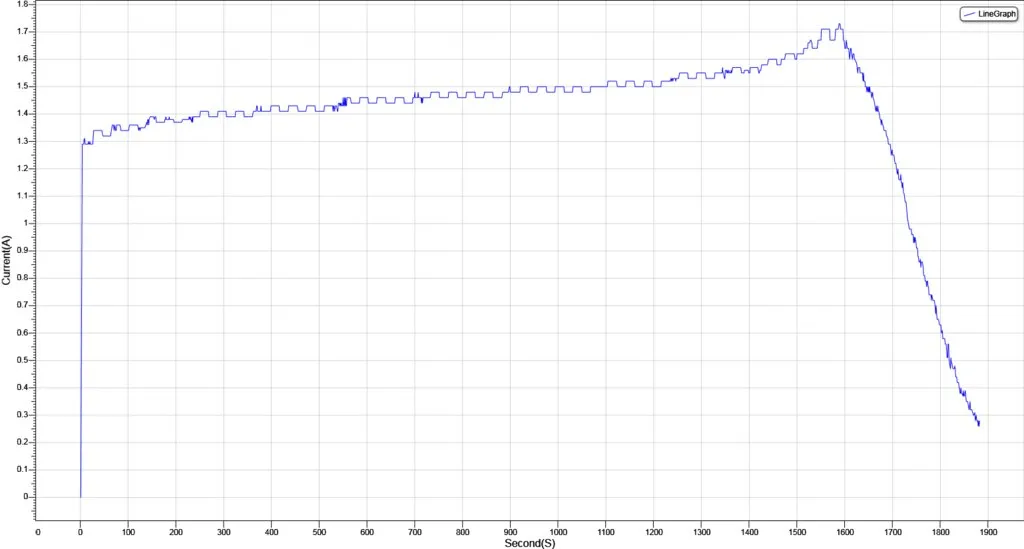Click the LineGraph legend entry

pyautogui.click(x=989, y=14)
